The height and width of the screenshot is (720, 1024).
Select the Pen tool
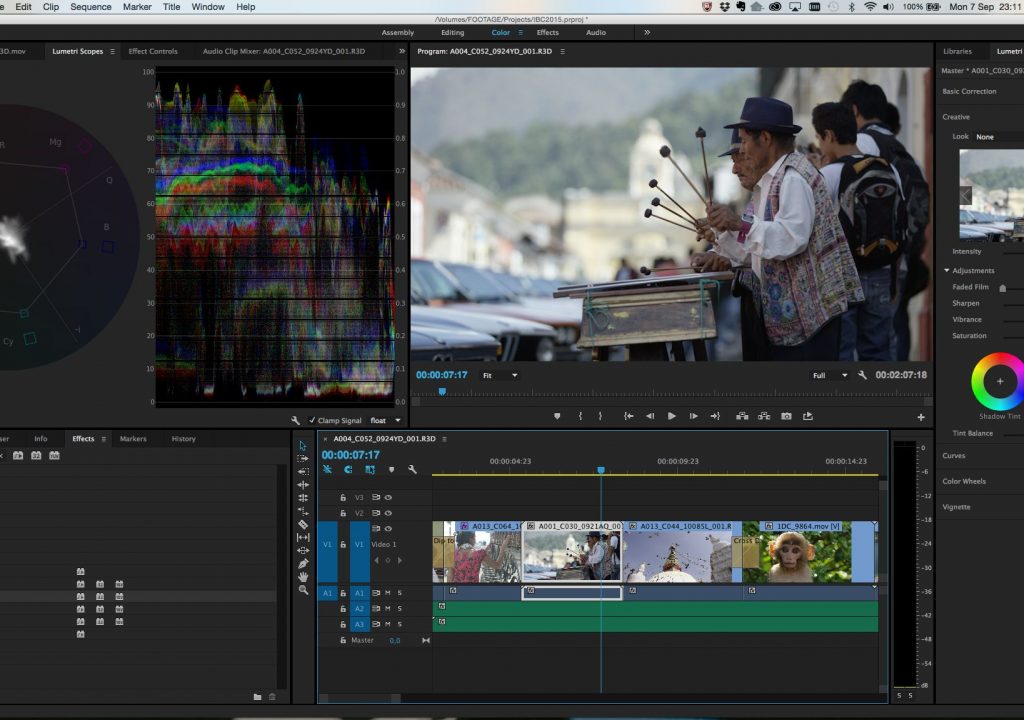pos(302,563)
